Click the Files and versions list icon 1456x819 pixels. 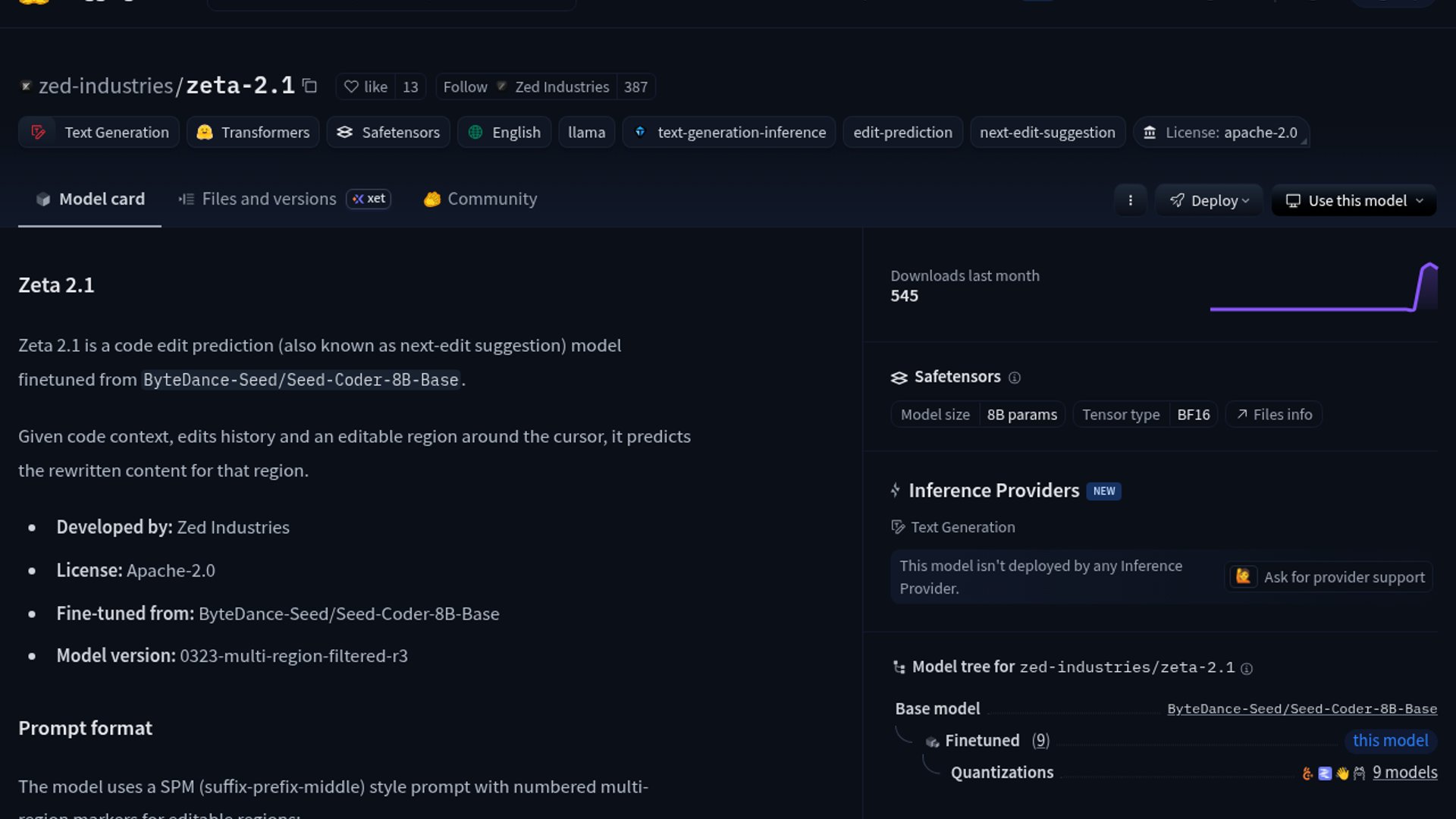pos(187,199)
